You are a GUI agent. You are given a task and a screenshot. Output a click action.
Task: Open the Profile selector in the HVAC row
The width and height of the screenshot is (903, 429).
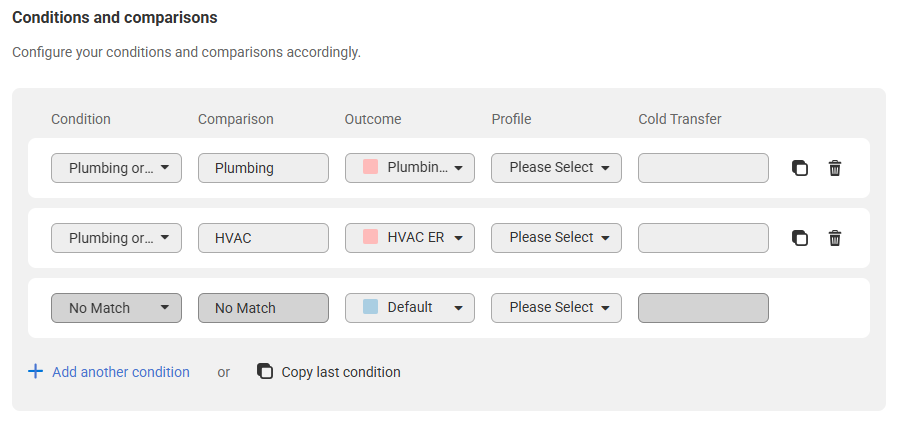point(556,238)
